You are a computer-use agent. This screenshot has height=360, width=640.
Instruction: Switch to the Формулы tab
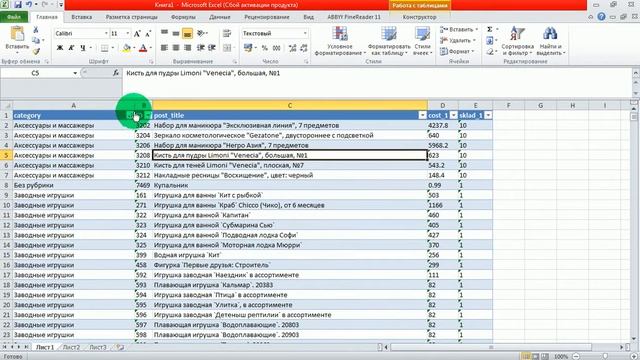[x=183, y=17]
